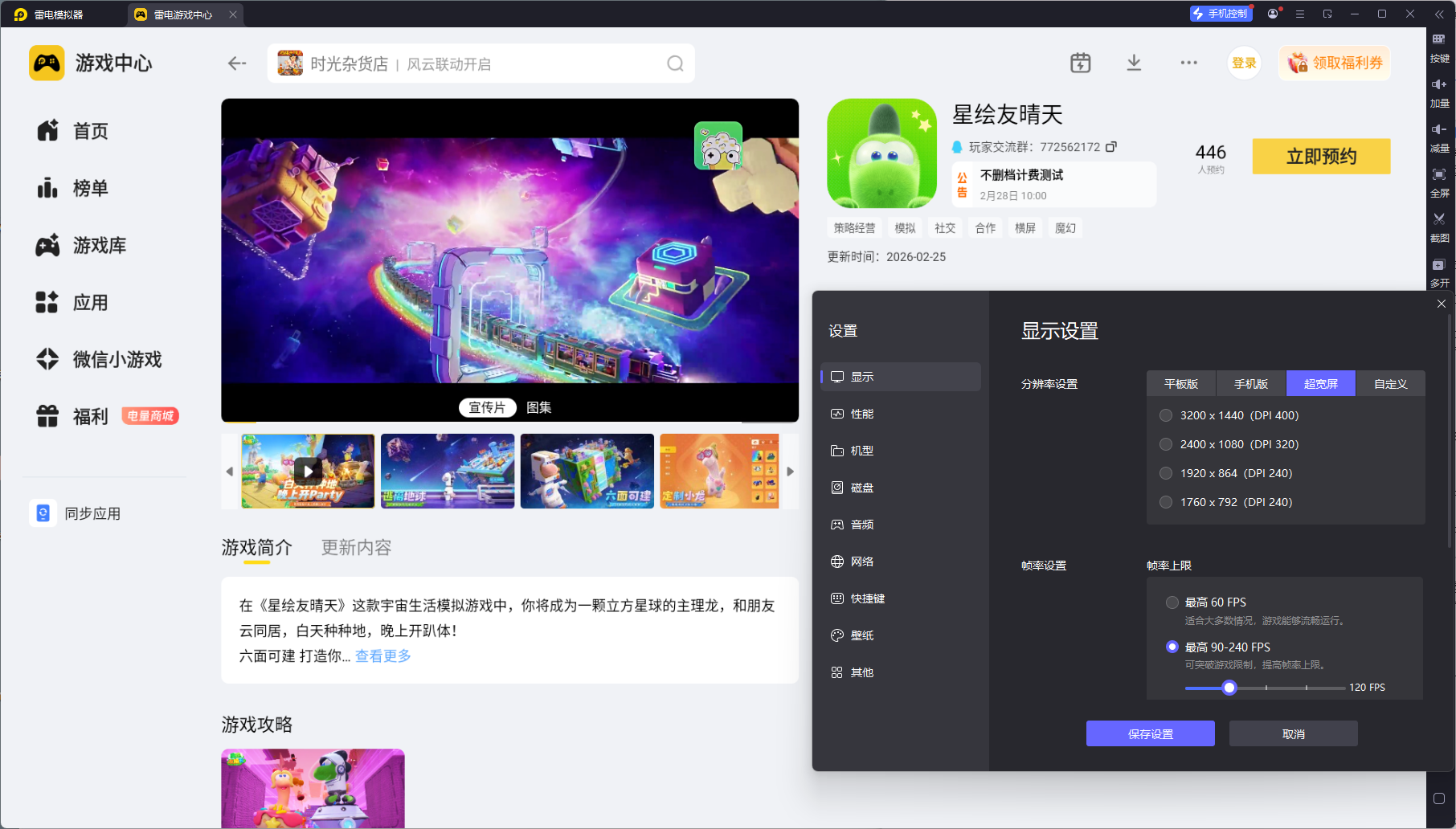This screenshot has width=1456, height=829.
Task: Play the first video thumbnail
Action: [x=308, y=471]
